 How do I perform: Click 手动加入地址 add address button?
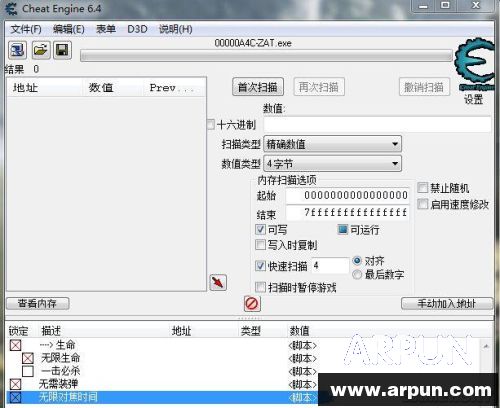[447, 303]
